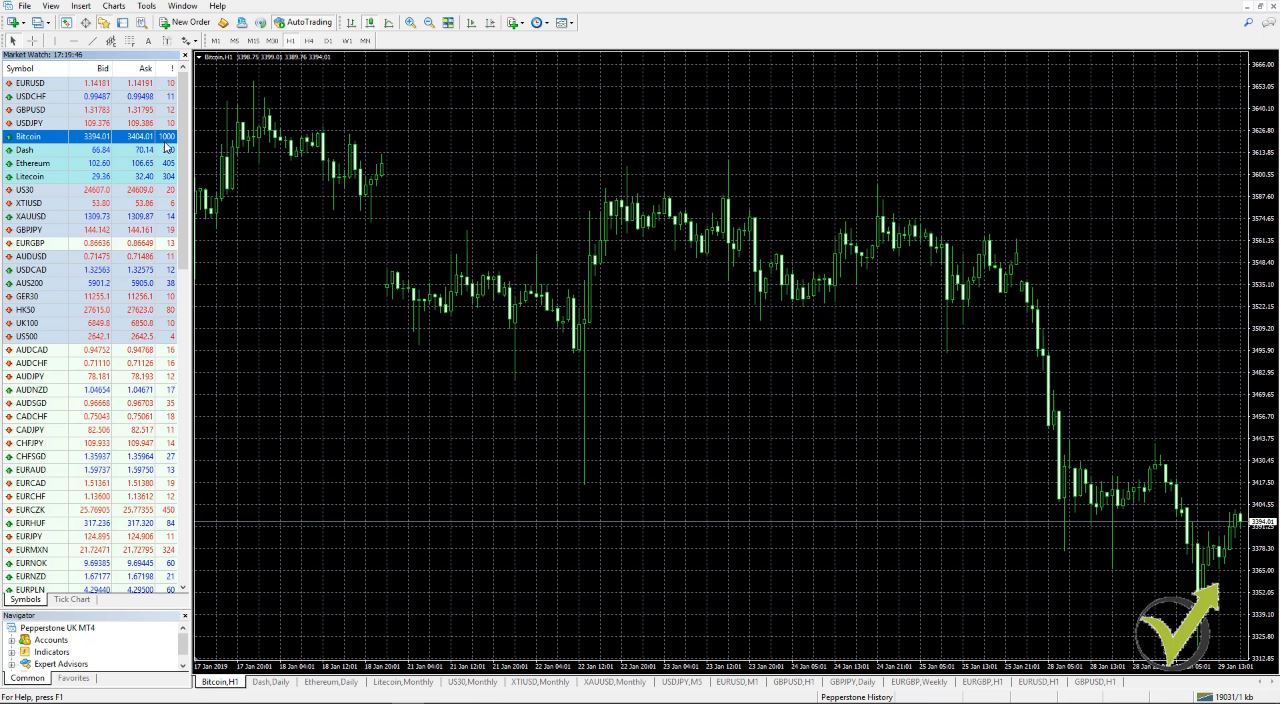Expand Expert Advisors in the Navigator
Viewport: 1281px width, 708px height.
[x=11, y=664]
